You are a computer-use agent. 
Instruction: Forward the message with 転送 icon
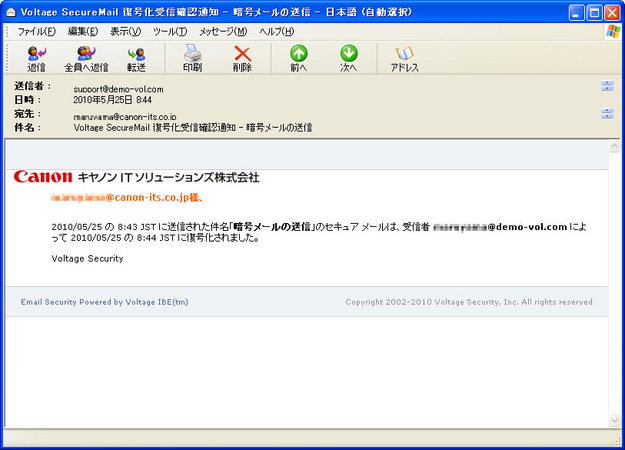click(136, 58)
